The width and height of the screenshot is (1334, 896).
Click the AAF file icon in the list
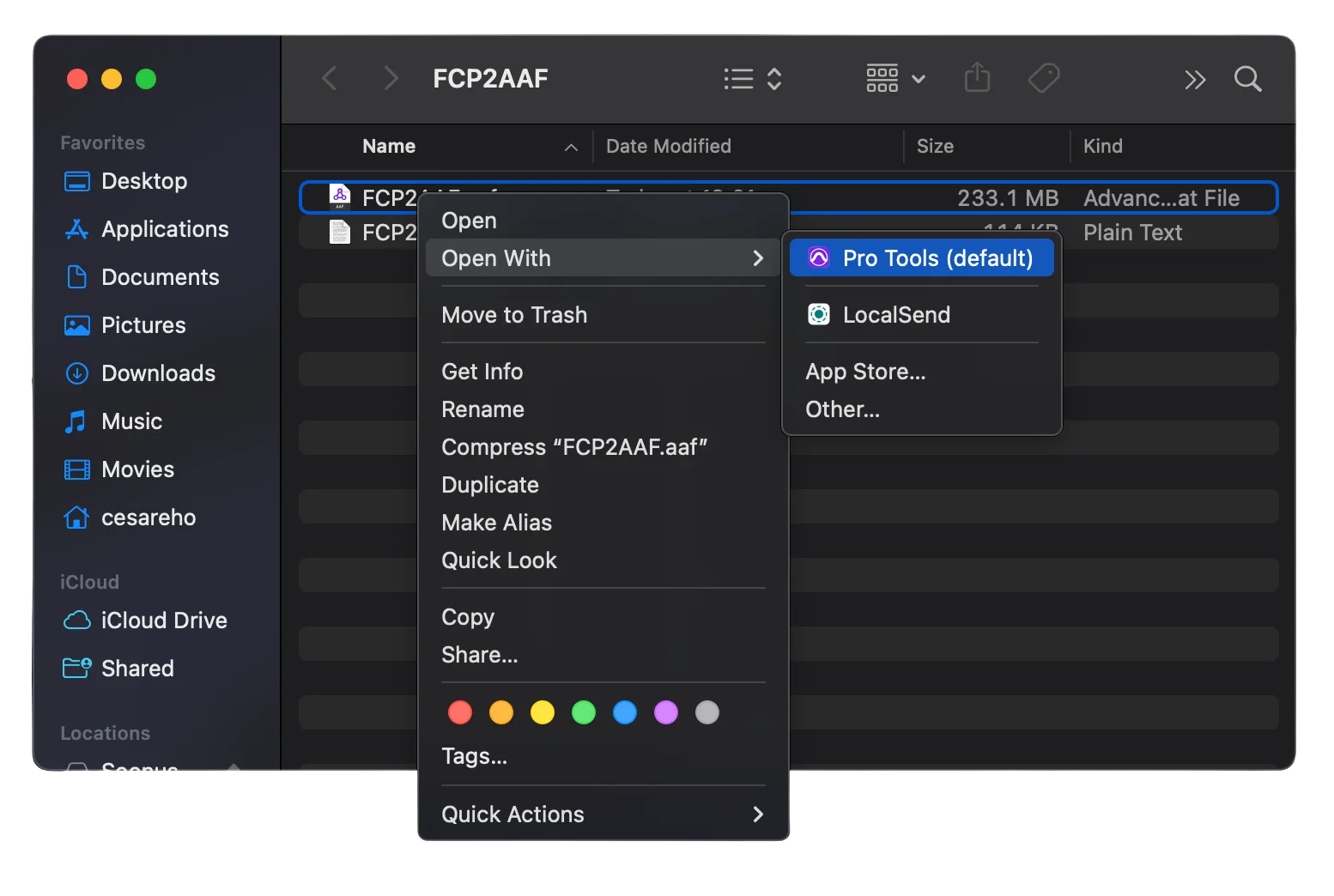(340, 197)
